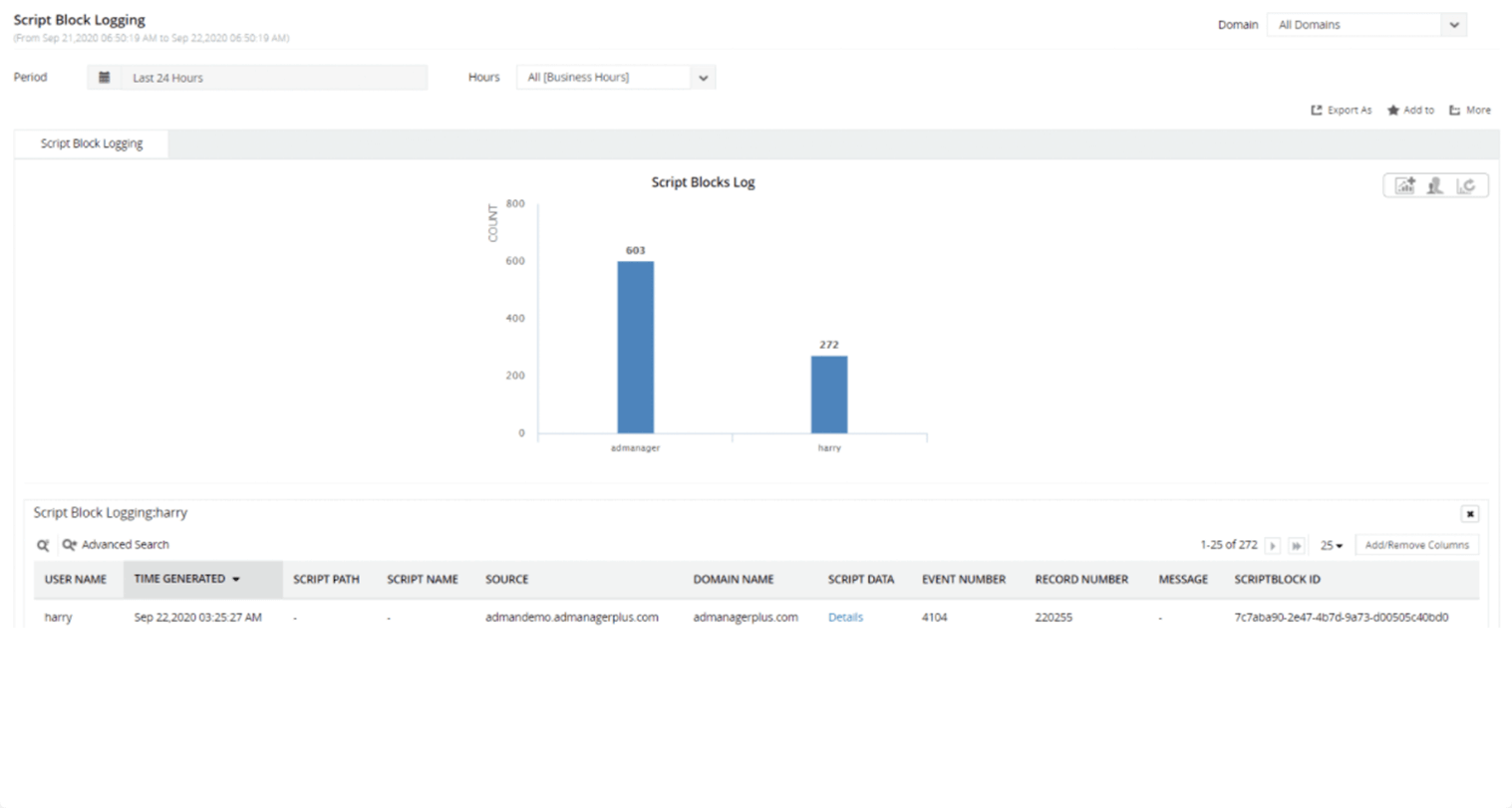Viewport: 1512px width, 808px height.
Task: Go to the next page of results
Action: (1273, 546)
